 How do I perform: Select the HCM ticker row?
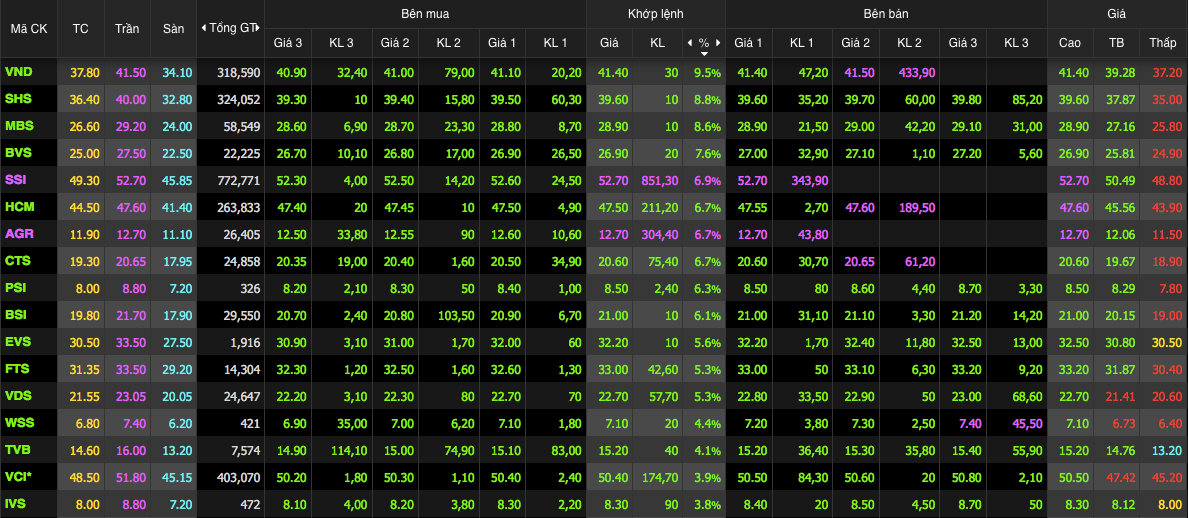click(x=18, y=207)
